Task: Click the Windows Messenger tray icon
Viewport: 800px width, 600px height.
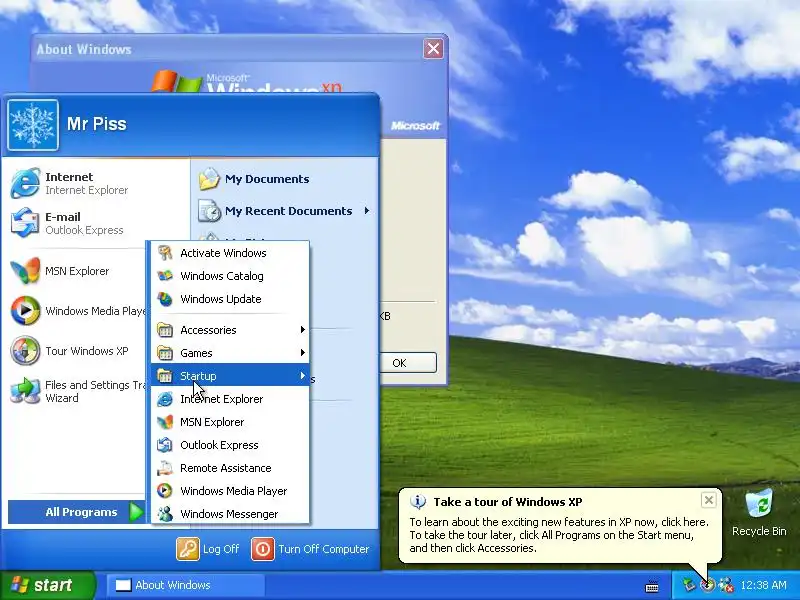Action: click(x=726, y=585)
